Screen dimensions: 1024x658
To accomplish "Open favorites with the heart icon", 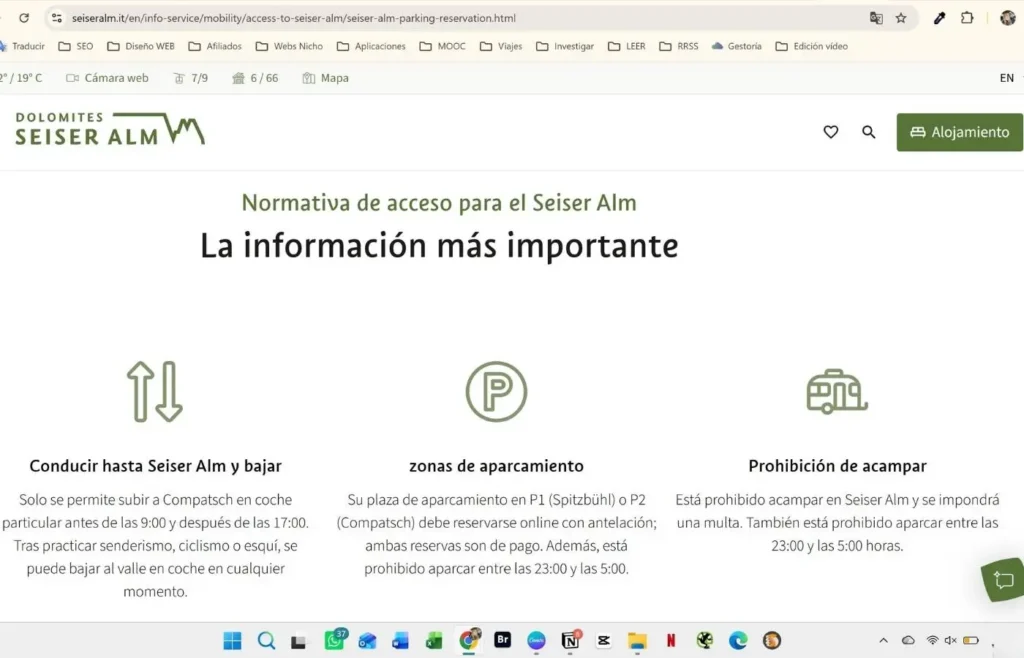I will [831, 132].
